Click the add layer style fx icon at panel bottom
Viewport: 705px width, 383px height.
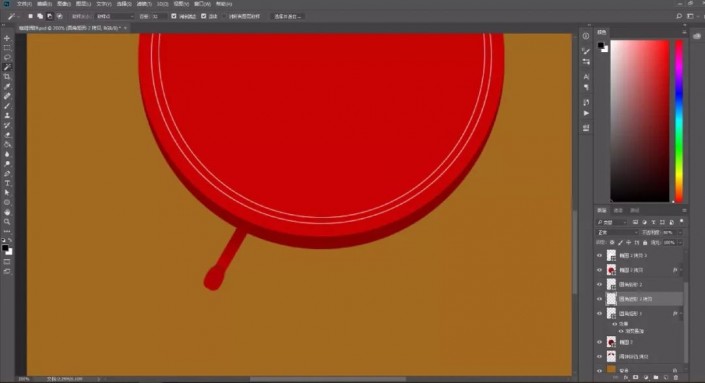626,378
